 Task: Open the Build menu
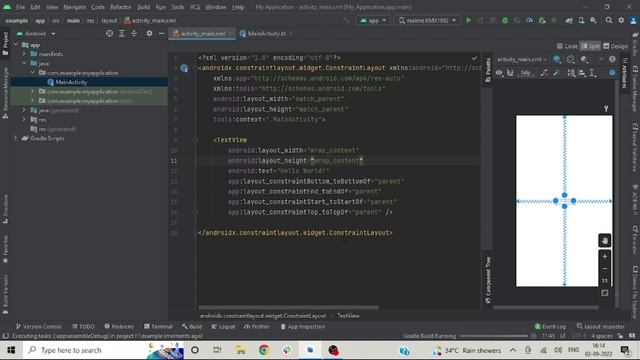click(x=144, y=7)
